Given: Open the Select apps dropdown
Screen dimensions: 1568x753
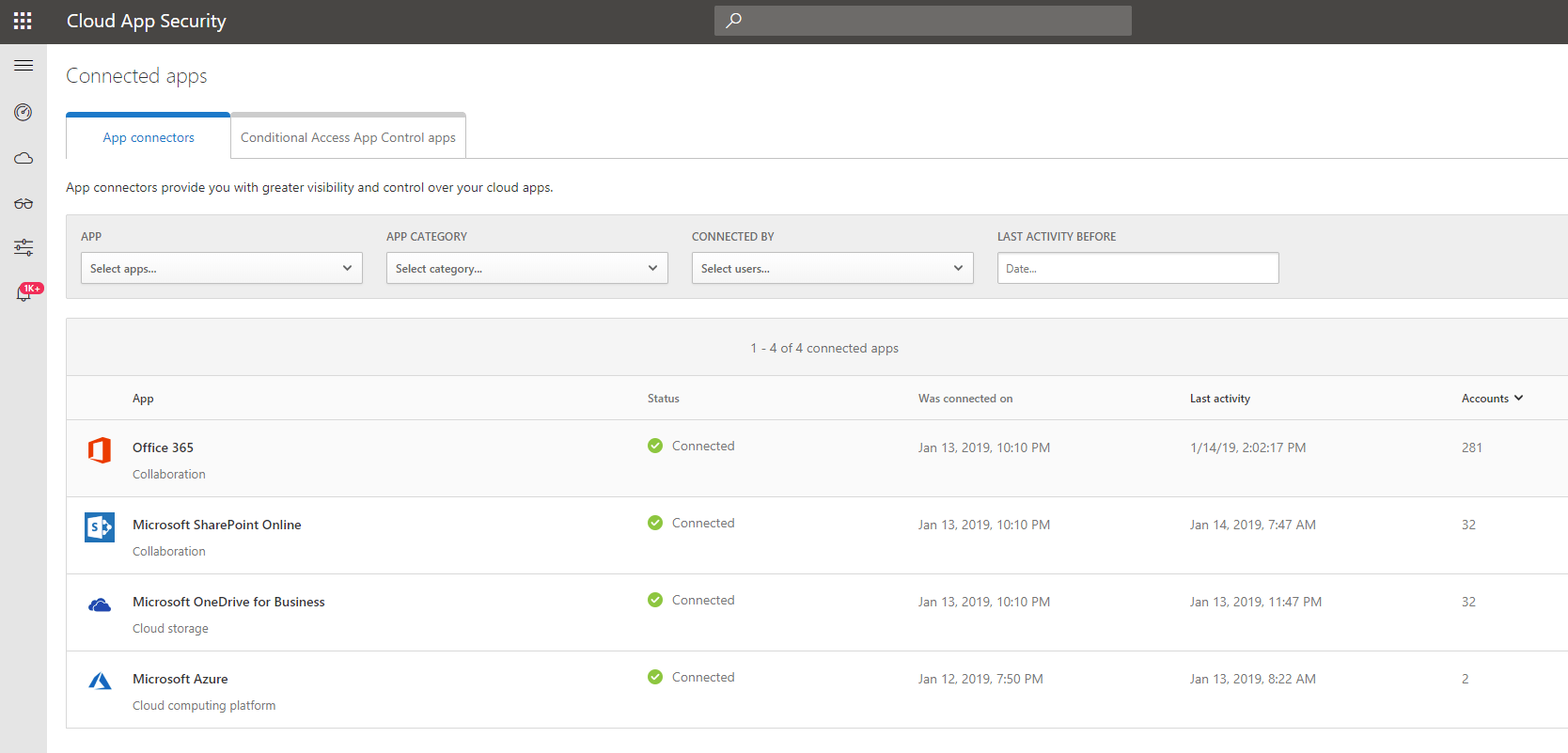Looking at the screenshot, I should pos(222,268).
